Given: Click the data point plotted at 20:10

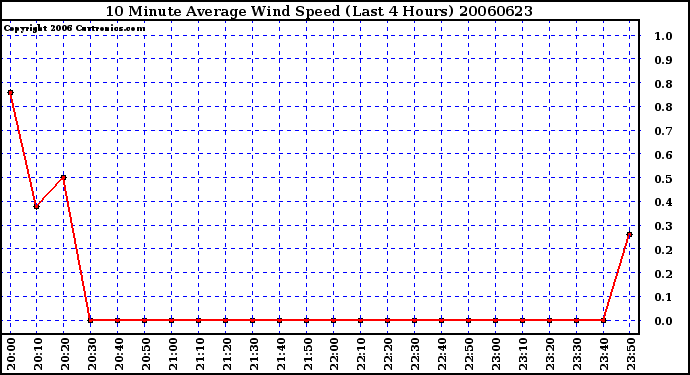Looking at the screenshot, I should 37,206.
